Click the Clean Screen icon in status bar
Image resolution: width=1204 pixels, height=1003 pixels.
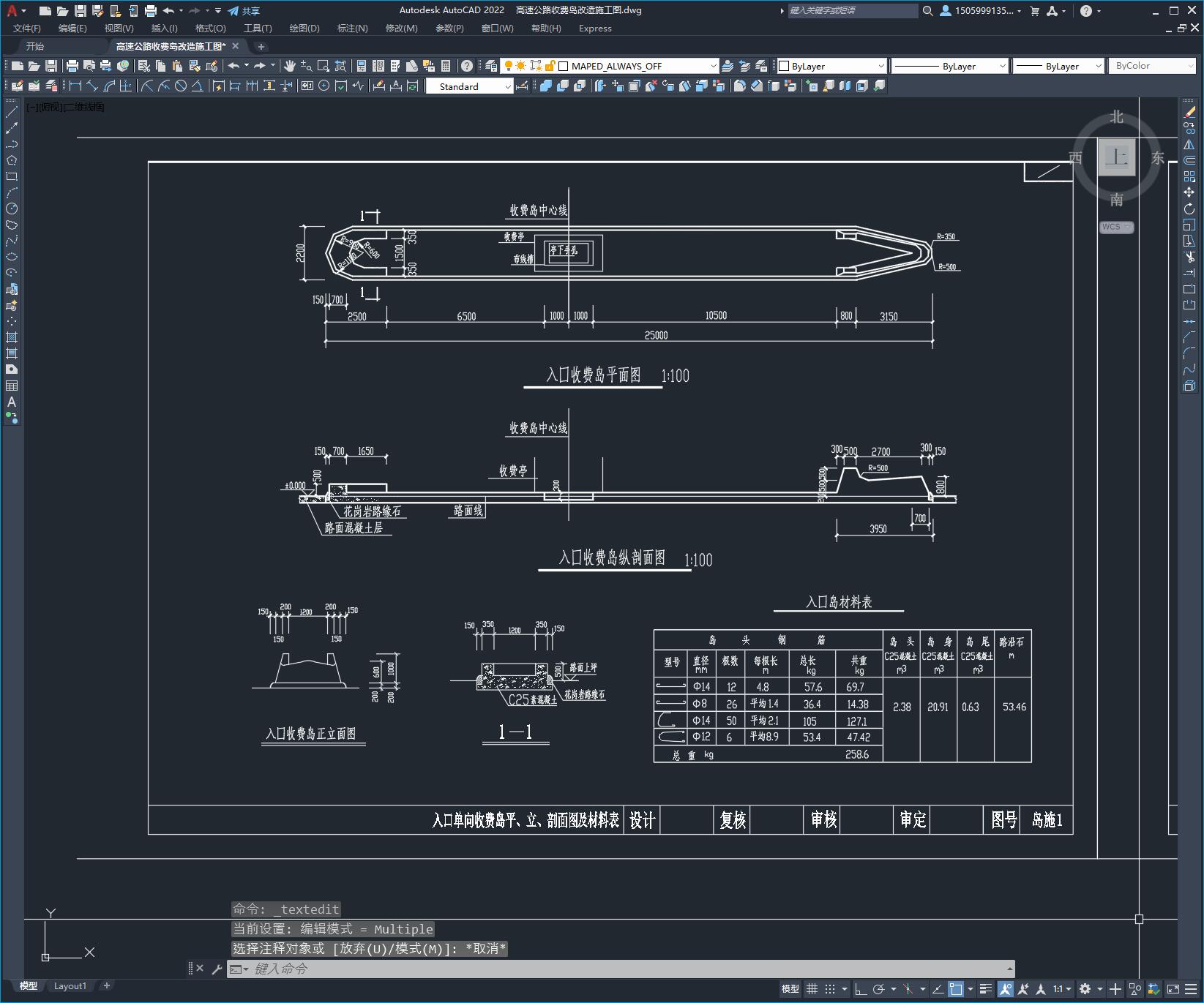coord(1173,989)
